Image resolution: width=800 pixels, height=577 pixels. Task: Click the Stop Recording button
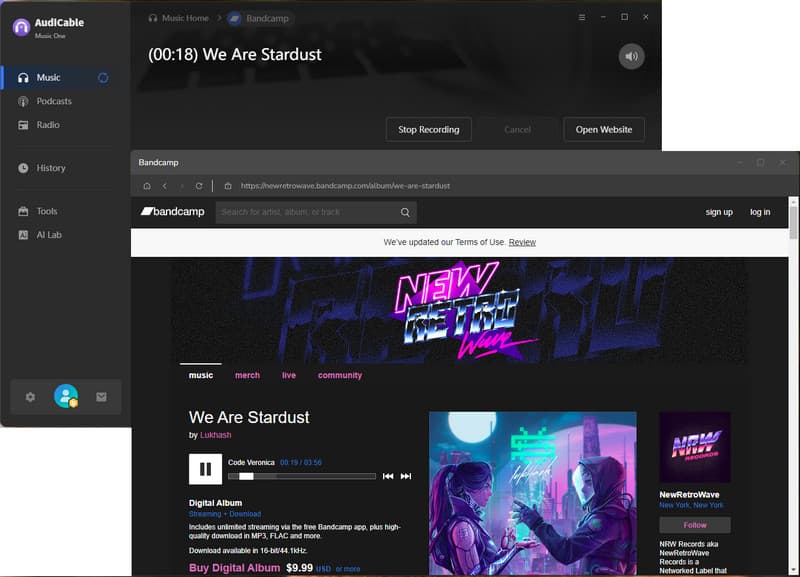click(x=428, y=129)
